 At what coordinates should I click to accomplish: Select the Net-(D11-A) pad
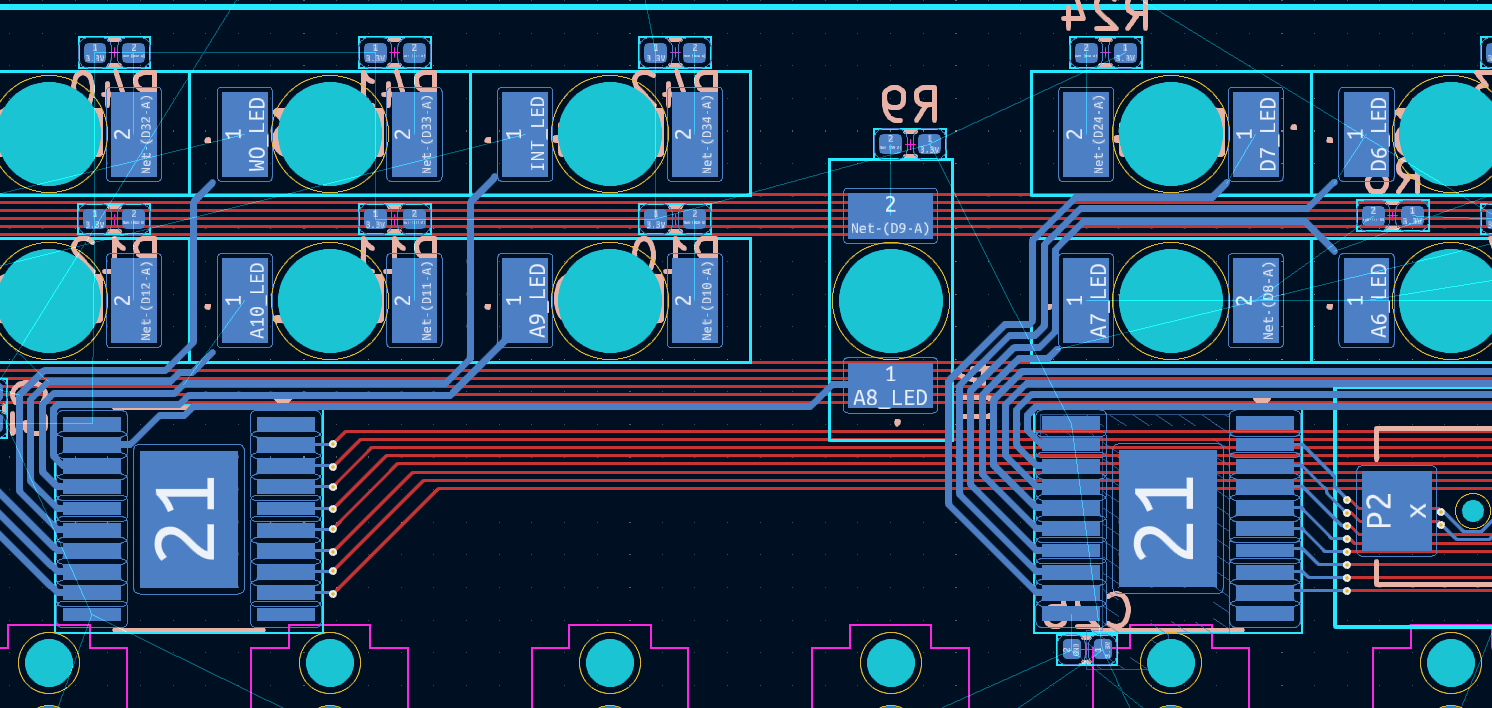pyautogui.click(x=414, y=301)
